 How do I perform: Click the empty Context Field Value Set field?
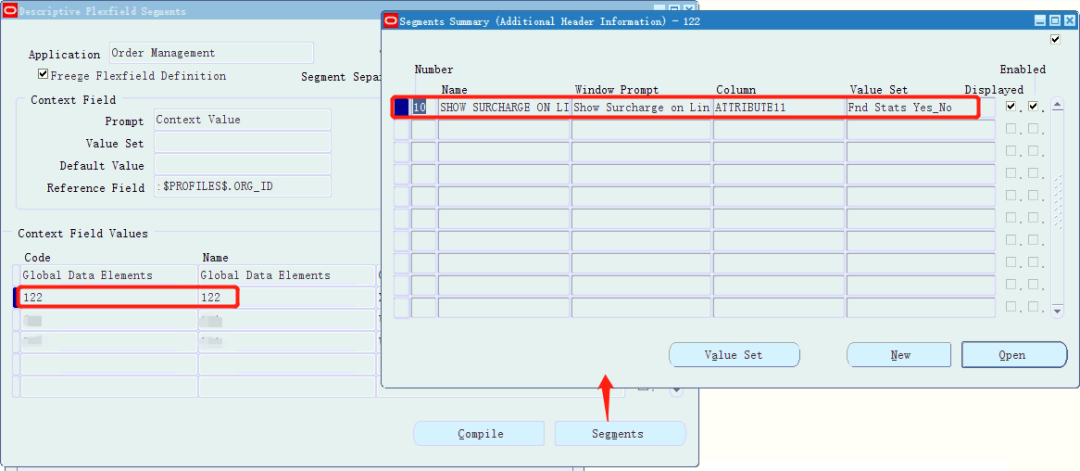tap(242, 142)
